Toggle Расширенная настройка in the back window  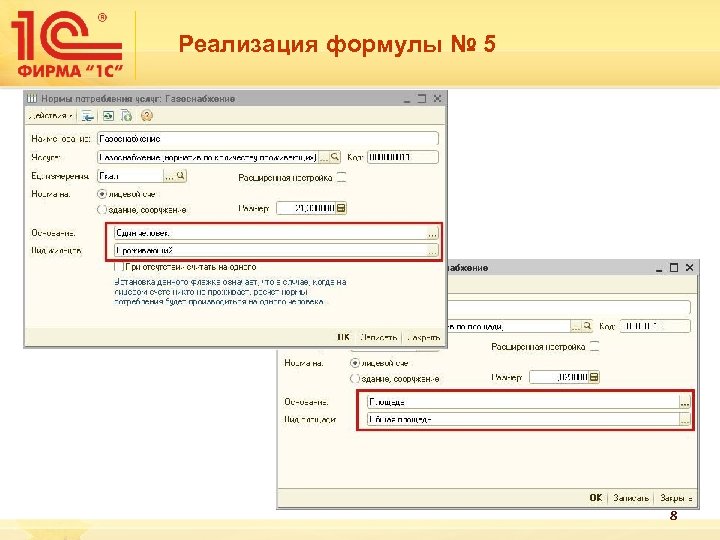point(594,346)
